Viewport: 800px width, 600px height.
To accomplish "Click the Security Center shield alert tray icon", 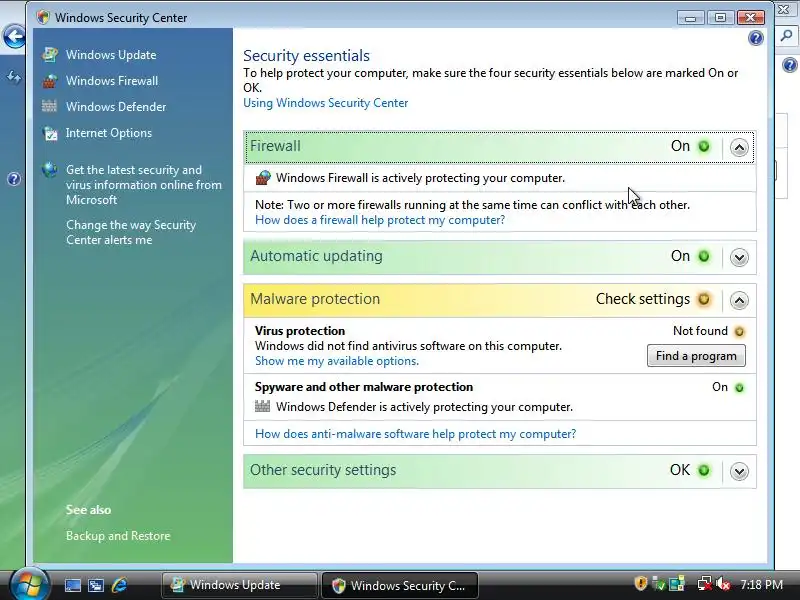I will tap(641, 583).
